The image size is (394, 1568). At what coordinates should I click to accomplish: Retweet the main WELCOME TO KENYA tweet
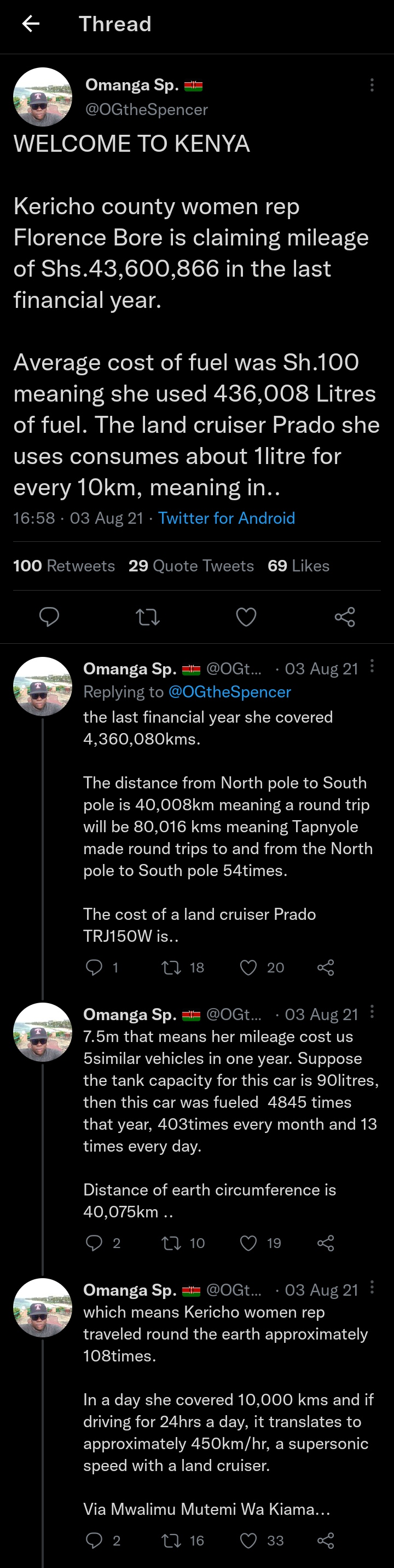coord(148,617)
